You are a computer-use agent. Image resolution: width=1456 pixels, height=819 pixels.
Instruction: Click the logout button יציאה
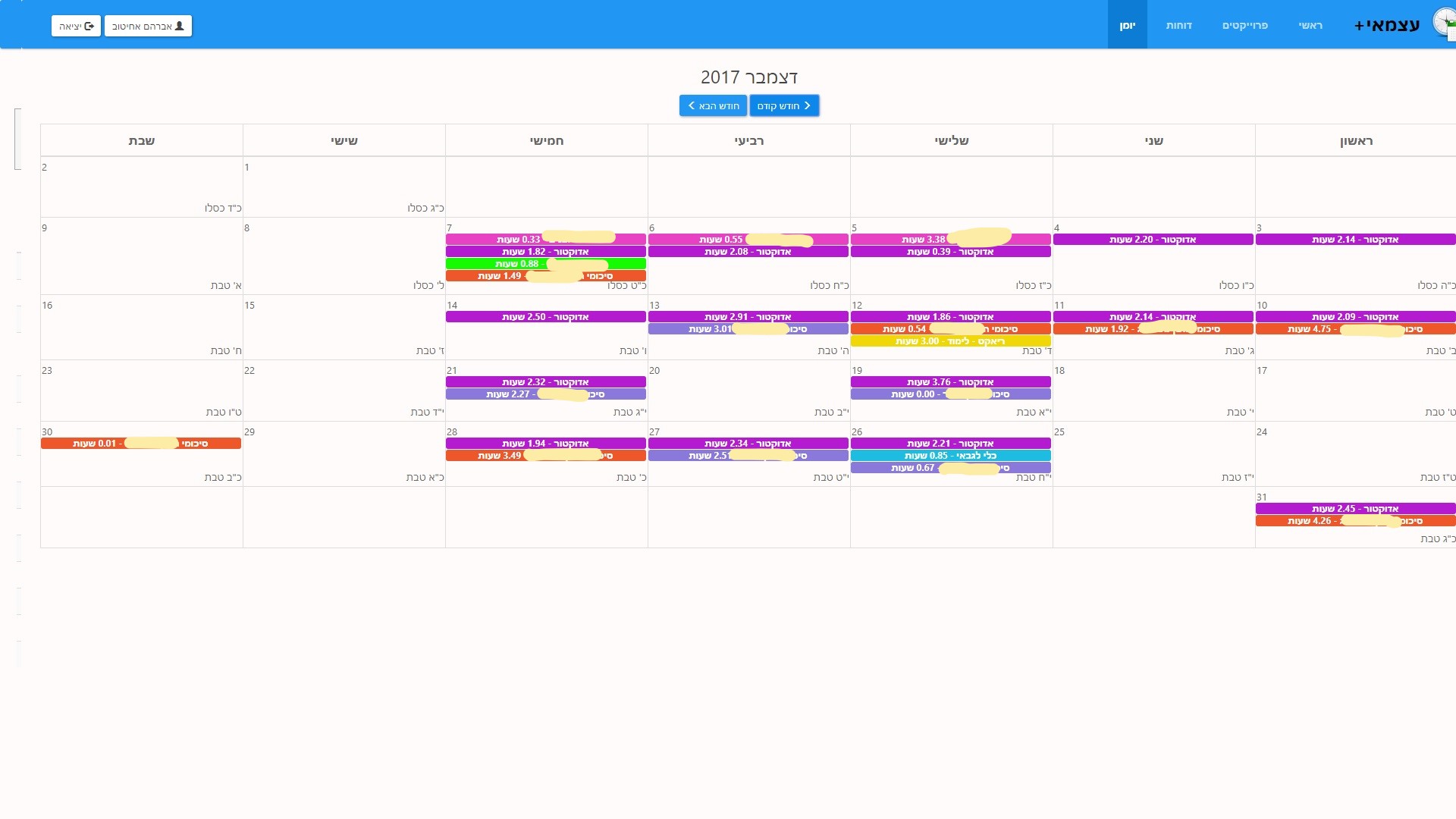point(76,26)
